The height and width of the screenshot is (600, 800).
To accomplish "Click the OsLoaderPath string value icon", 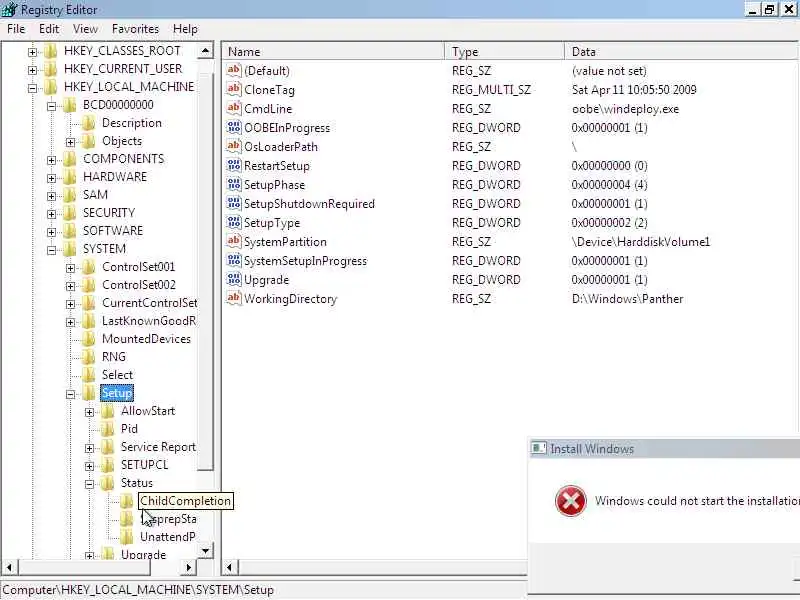I will 234,146.
